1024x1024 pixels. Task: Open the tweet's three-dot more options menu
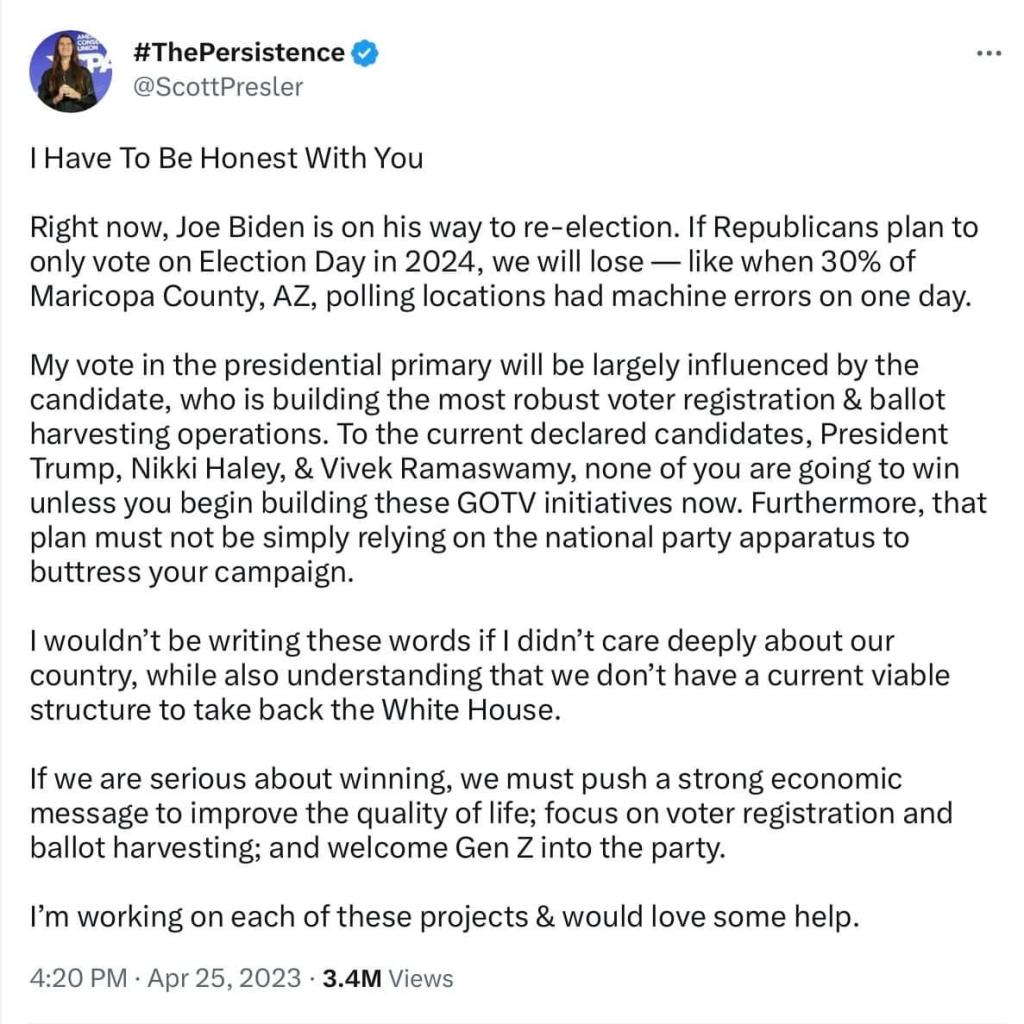[986, 53]
